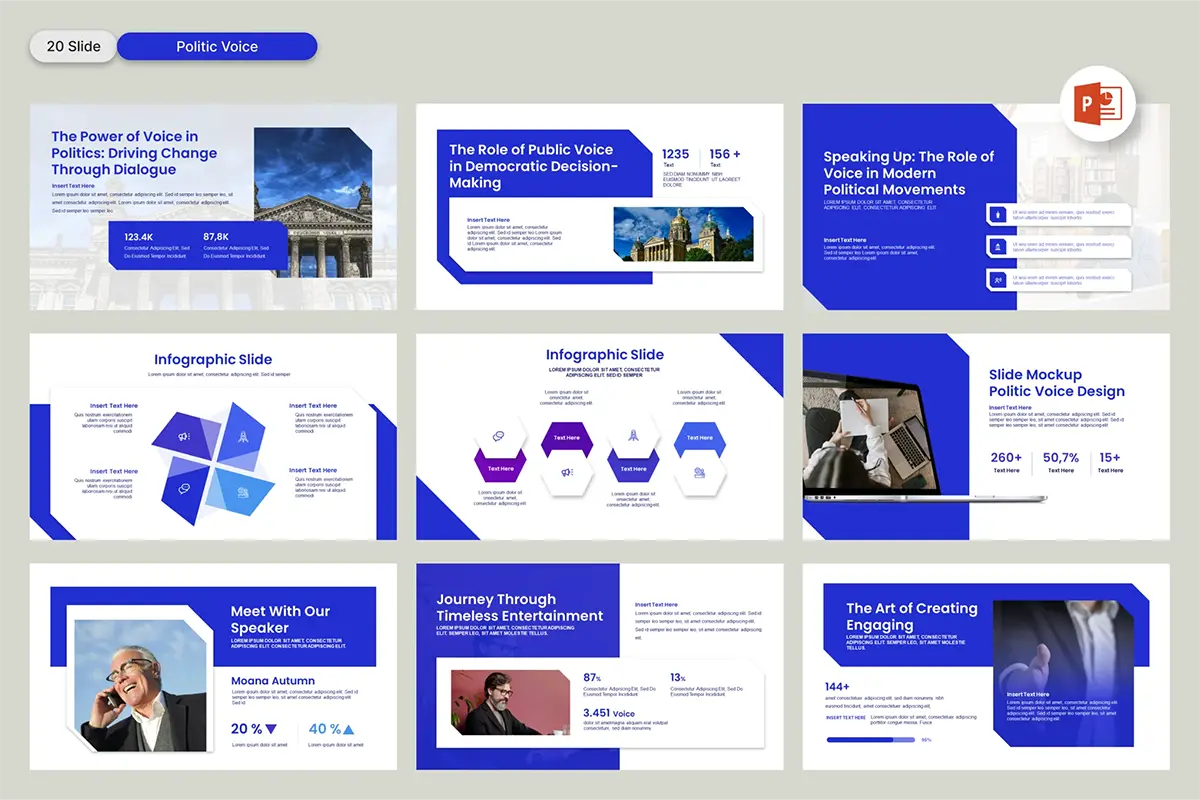Click the rocket icon in the pinwheel infographic

(x=242, y=436)
